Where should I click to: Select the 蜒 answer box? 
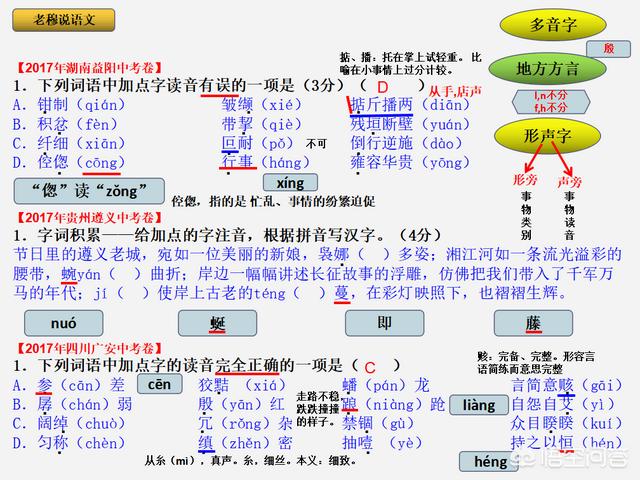(218, 322)
